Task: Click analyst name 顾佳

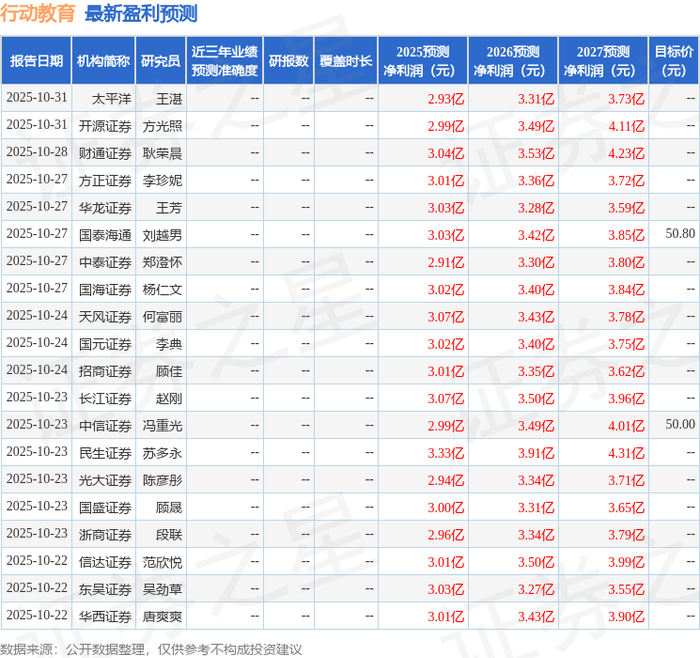Action: pos(169,371)
